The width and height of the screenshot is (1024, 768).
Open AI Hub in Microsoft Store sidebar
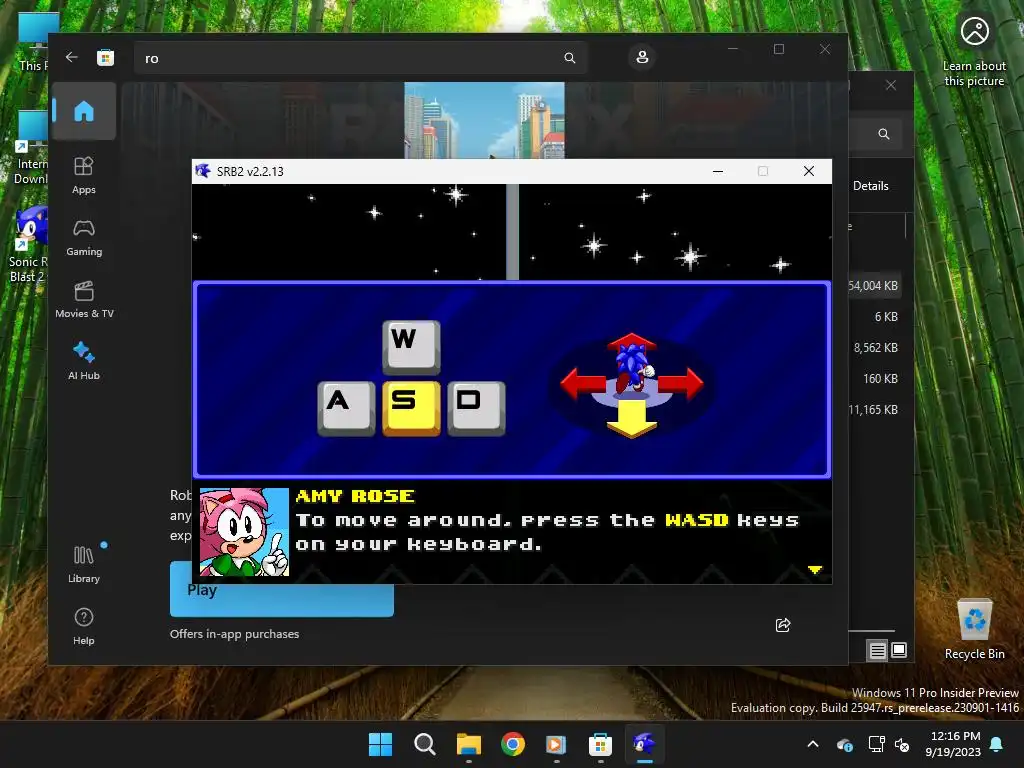[84, 360]
